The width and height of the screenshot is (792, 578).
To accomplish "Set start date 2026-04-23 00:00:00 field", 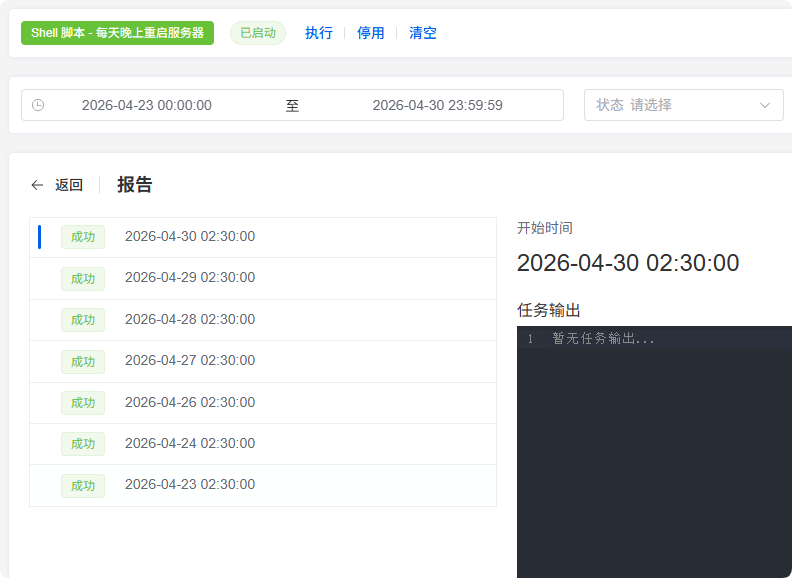I will (x=147, y=105).
